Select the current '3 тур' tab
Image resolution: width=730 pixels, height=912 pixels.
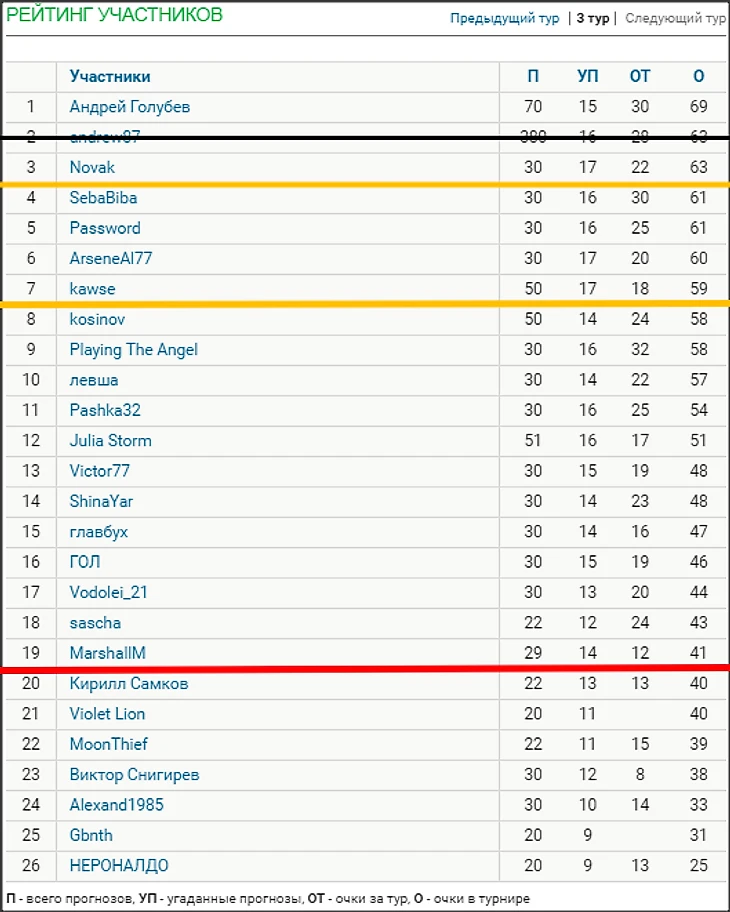point(592,19)
